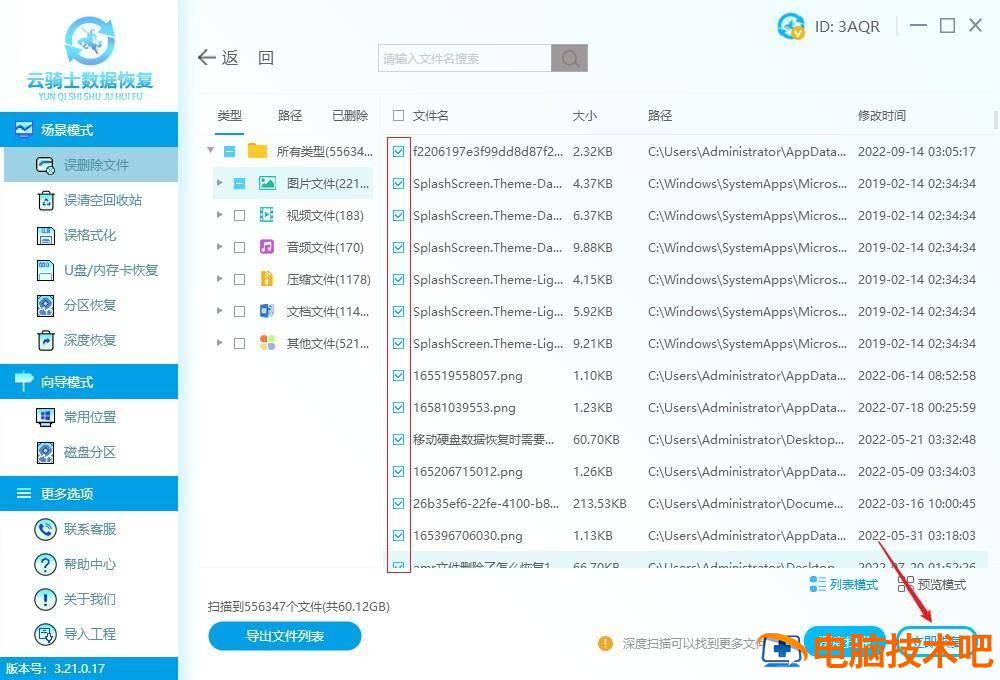Uncheck the file f2206197e3f99dd8d87f2
This screenshot has height=680, width=1000.
click(x=399, y=152)
